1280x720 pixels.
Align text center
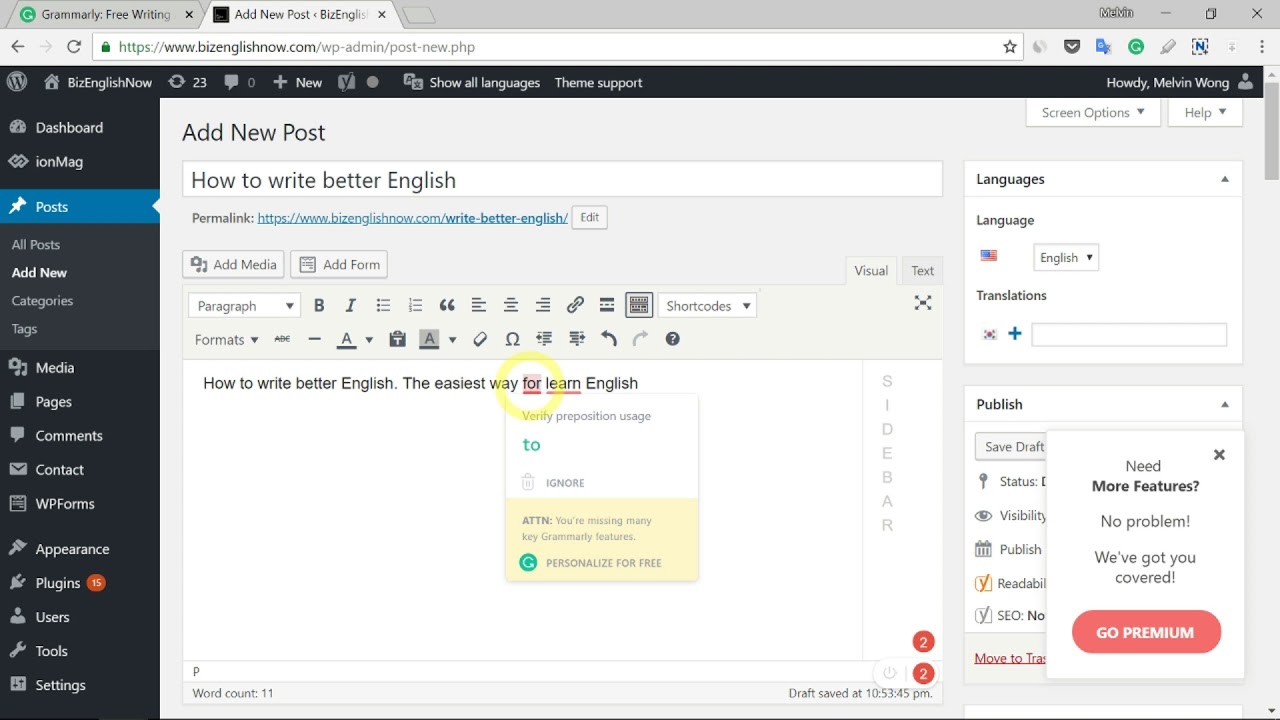[511, 306]
